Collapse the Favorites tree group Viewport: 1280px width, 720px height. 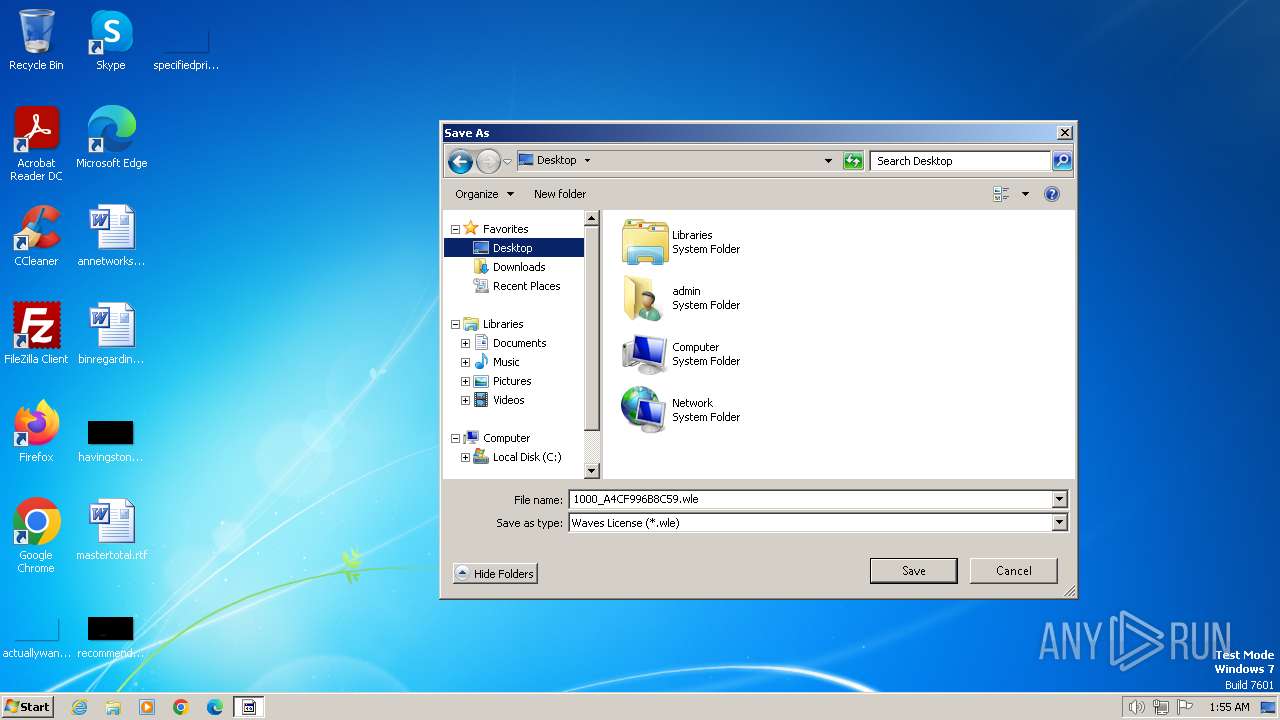point(455,229)
